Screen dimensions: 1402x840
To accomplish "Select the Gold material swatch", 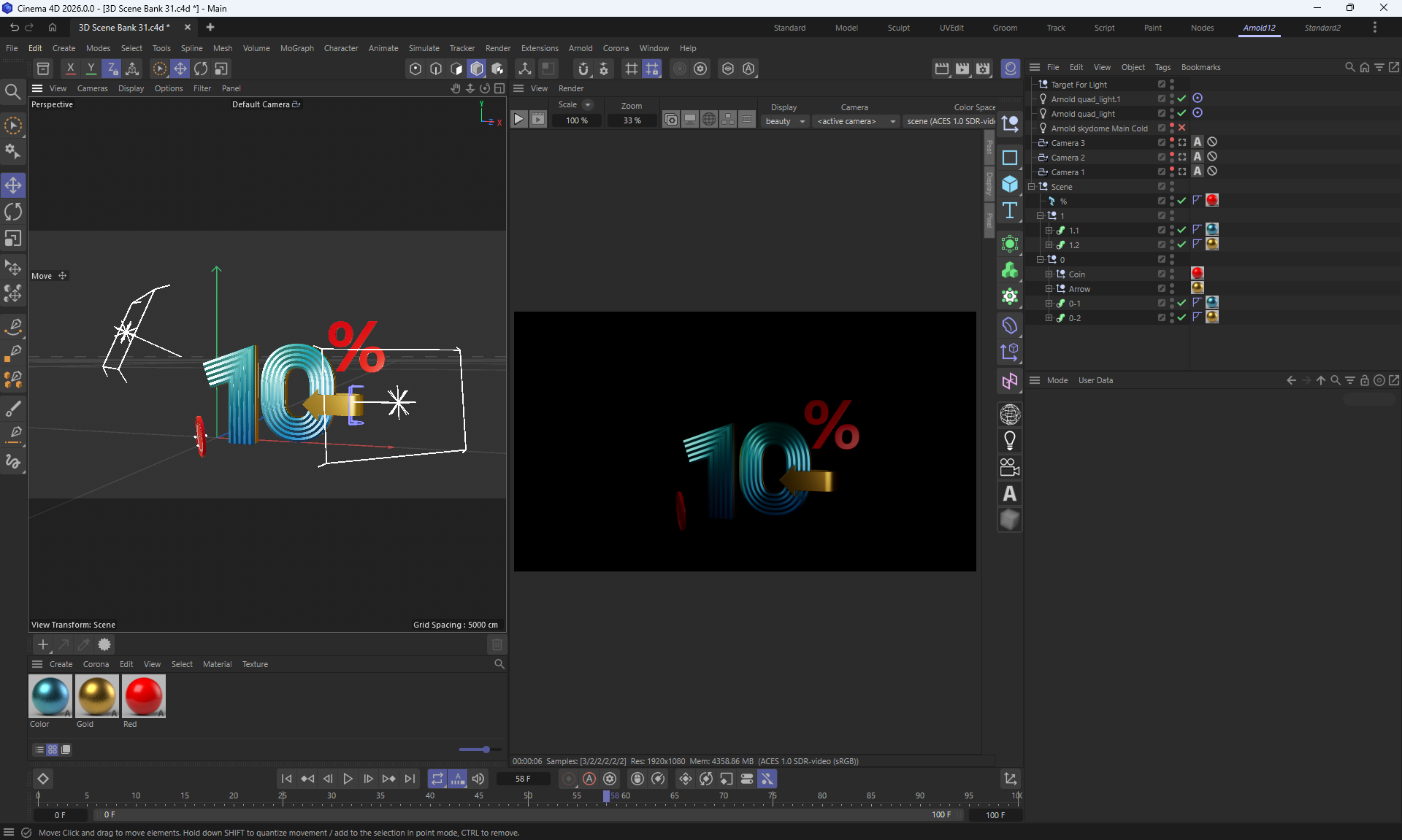I will point(96,696).
